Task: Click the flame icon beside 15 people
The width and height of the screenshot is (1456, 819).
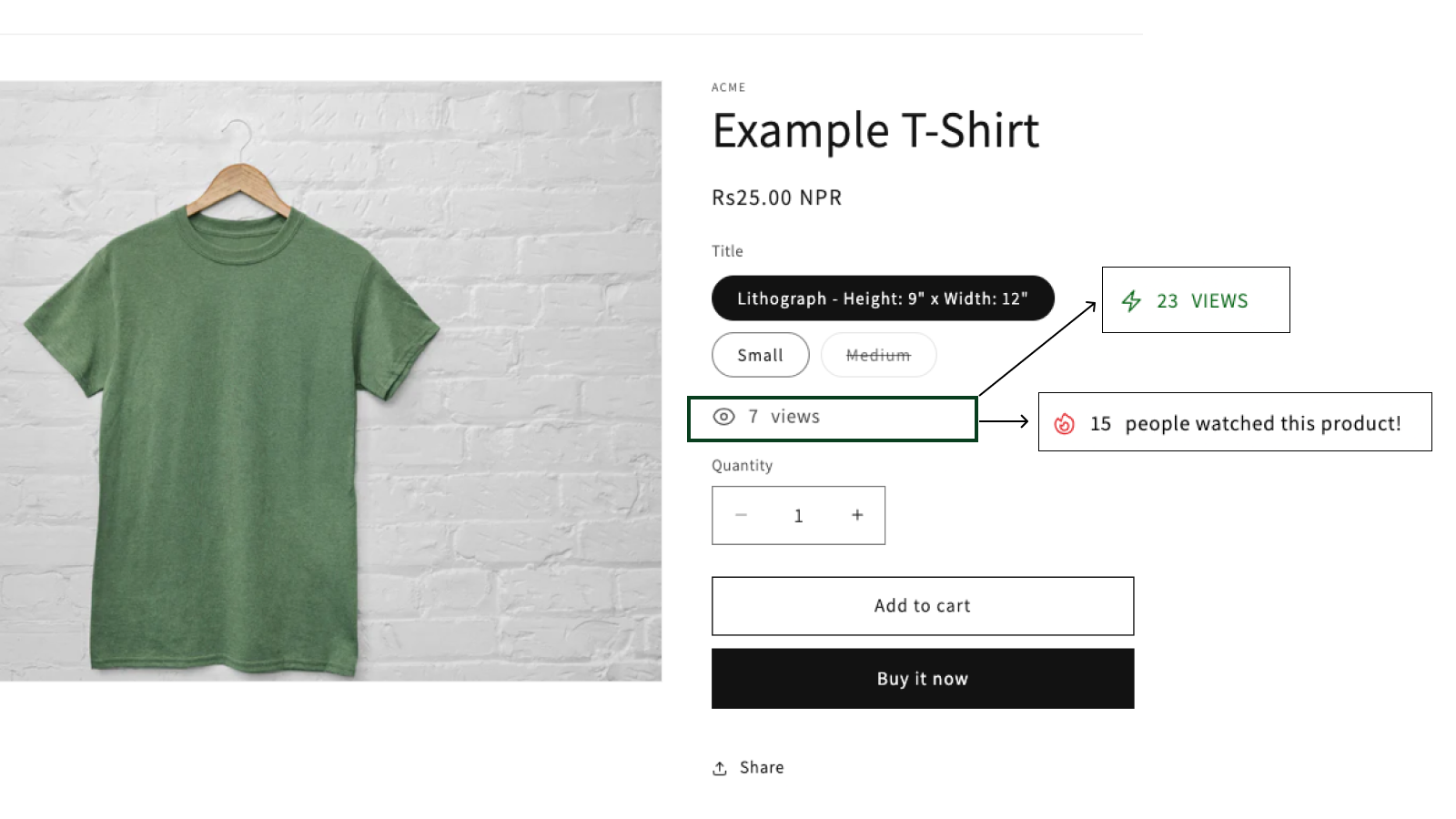Action: pos(1064,424)
